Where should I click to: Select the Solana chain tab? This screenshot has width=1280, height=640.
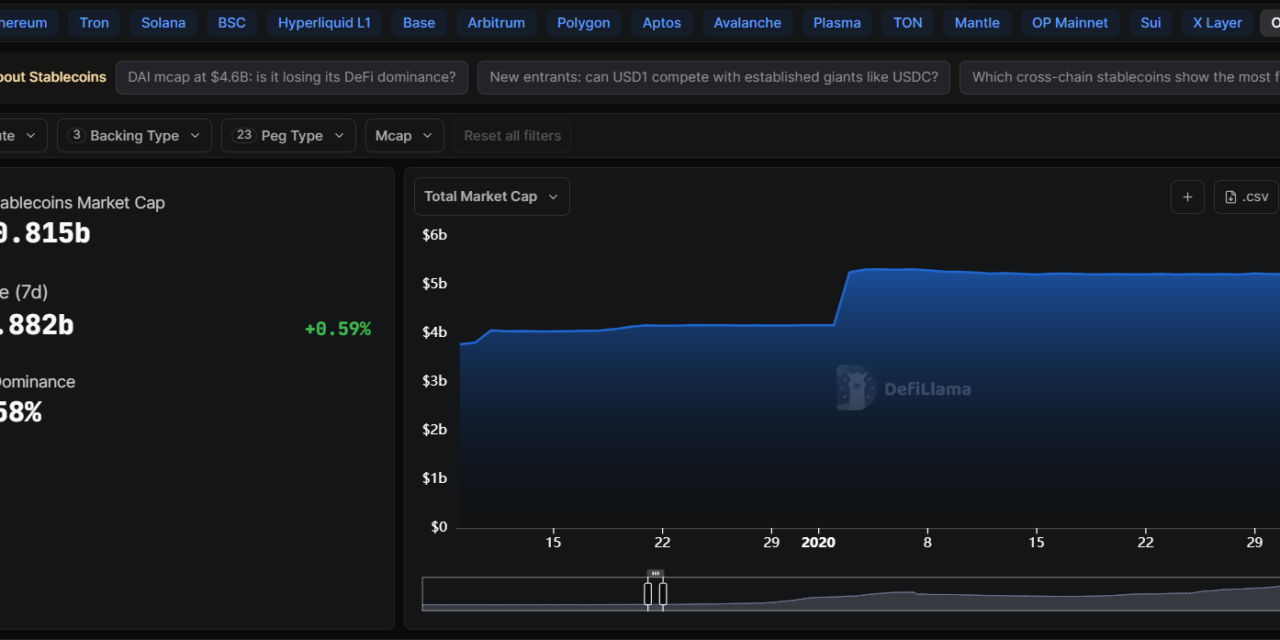click(x=163, y=23)
